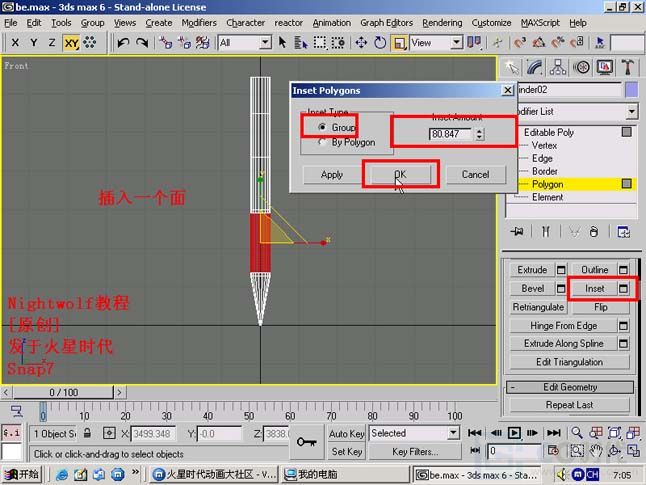Click the Pan hand viewport control
The image size is (646, 485).
[x=596, y=451]
